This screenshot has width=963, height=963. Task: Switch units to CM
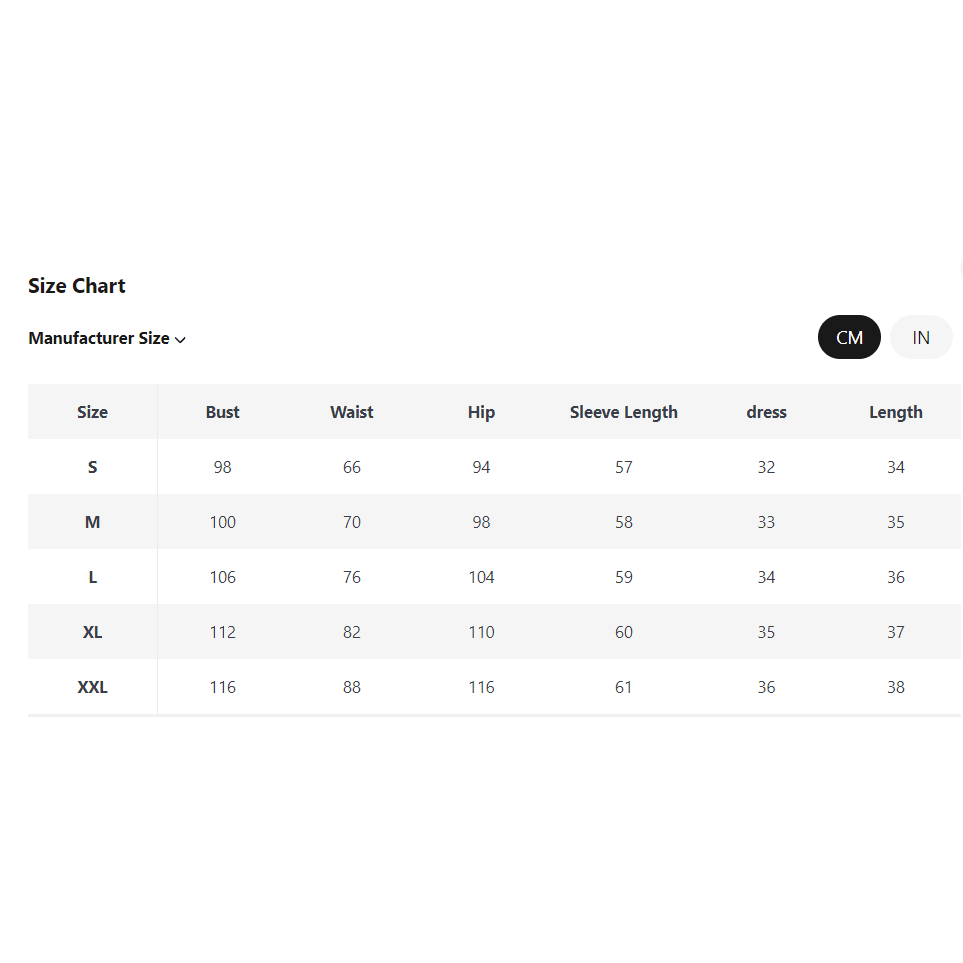[849, 337]
